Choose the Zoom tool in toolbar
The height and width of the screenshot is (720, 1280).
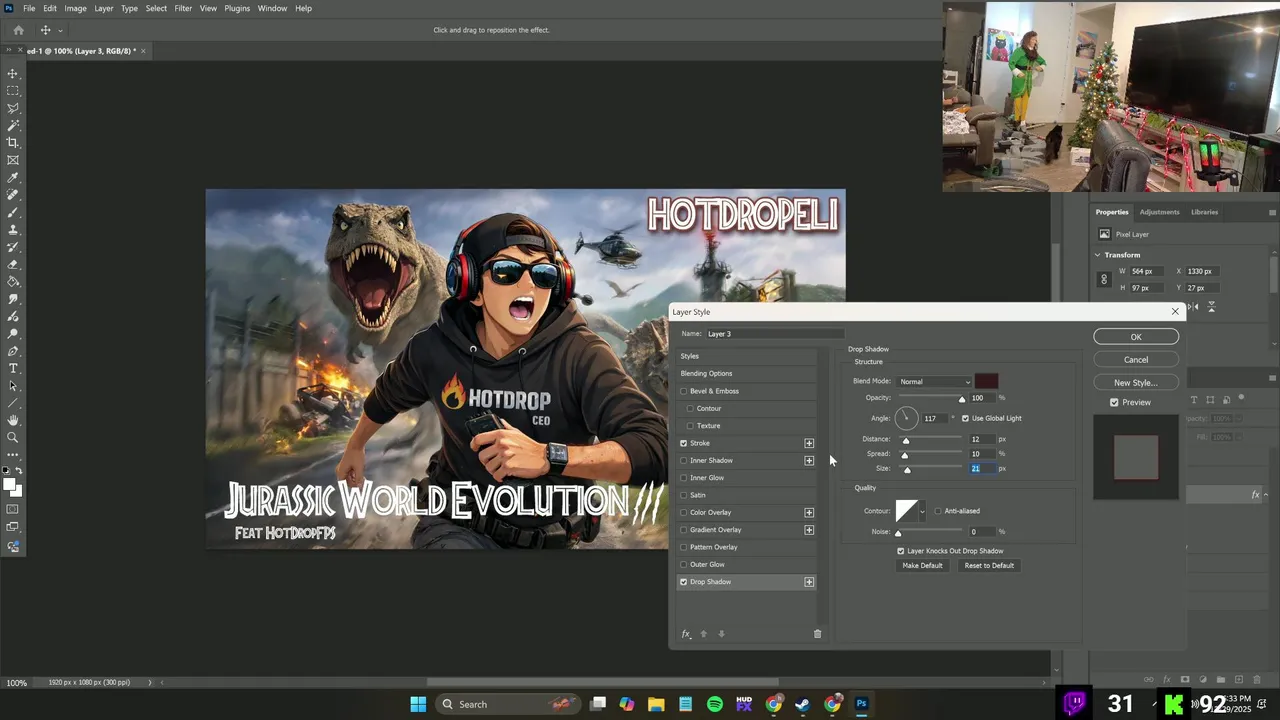(13, 438)
